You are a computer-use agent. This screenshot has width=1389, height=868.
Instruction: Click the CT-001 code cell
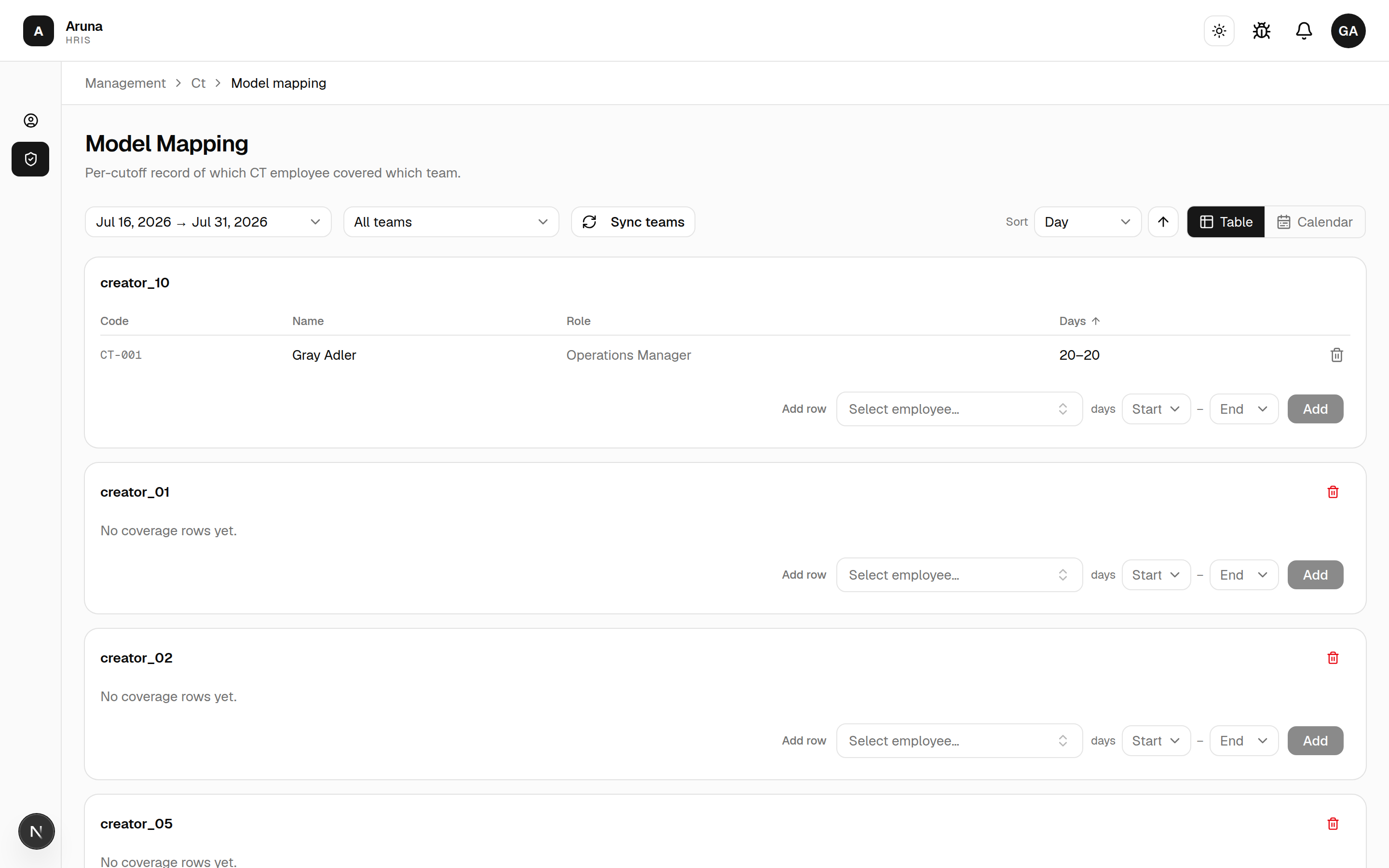[x=121, y=355]
